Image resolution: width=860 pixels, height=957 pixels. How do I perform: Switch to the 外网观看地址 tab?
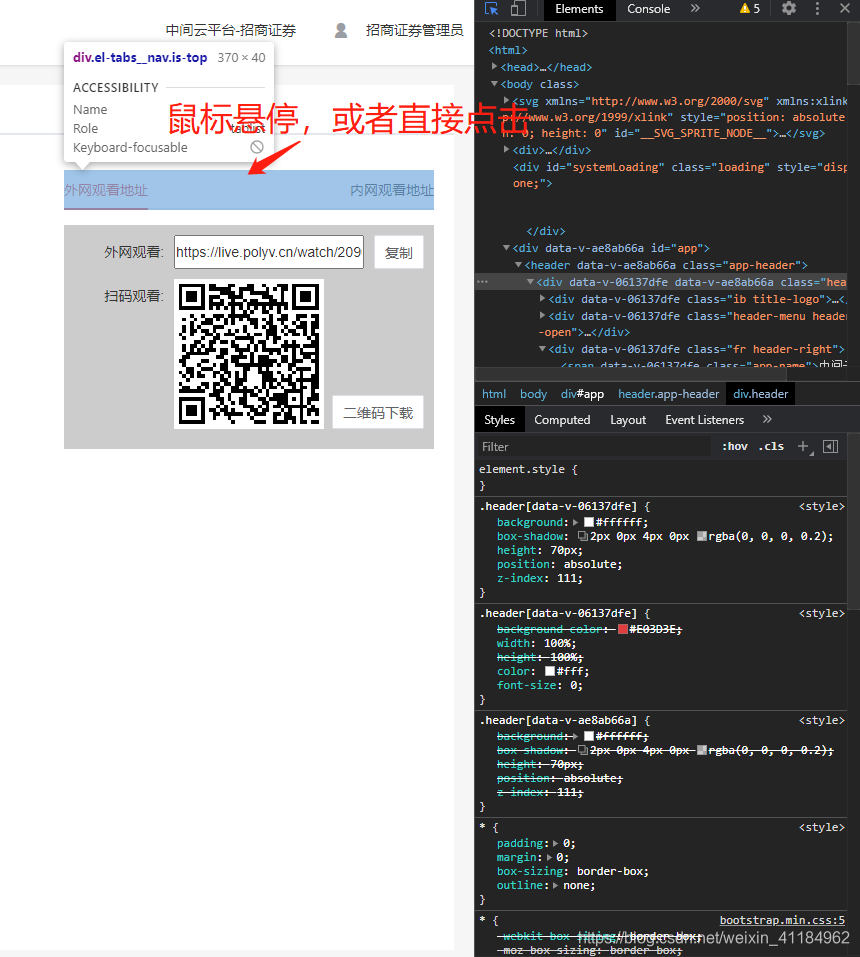[x=106, y=190]
